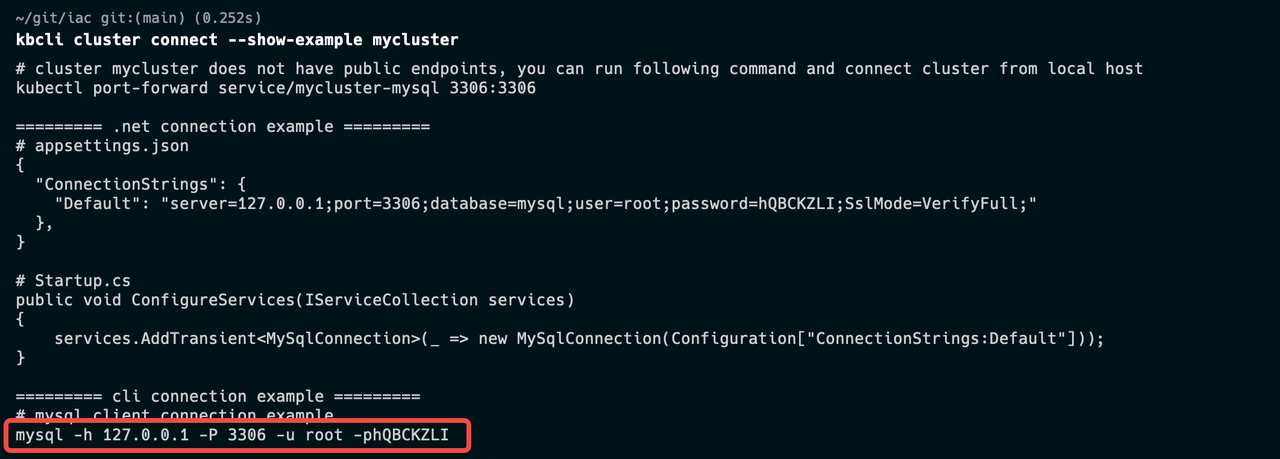
Task: Click the kbcli cluster connect command line
Action: (x=237, y=40)
